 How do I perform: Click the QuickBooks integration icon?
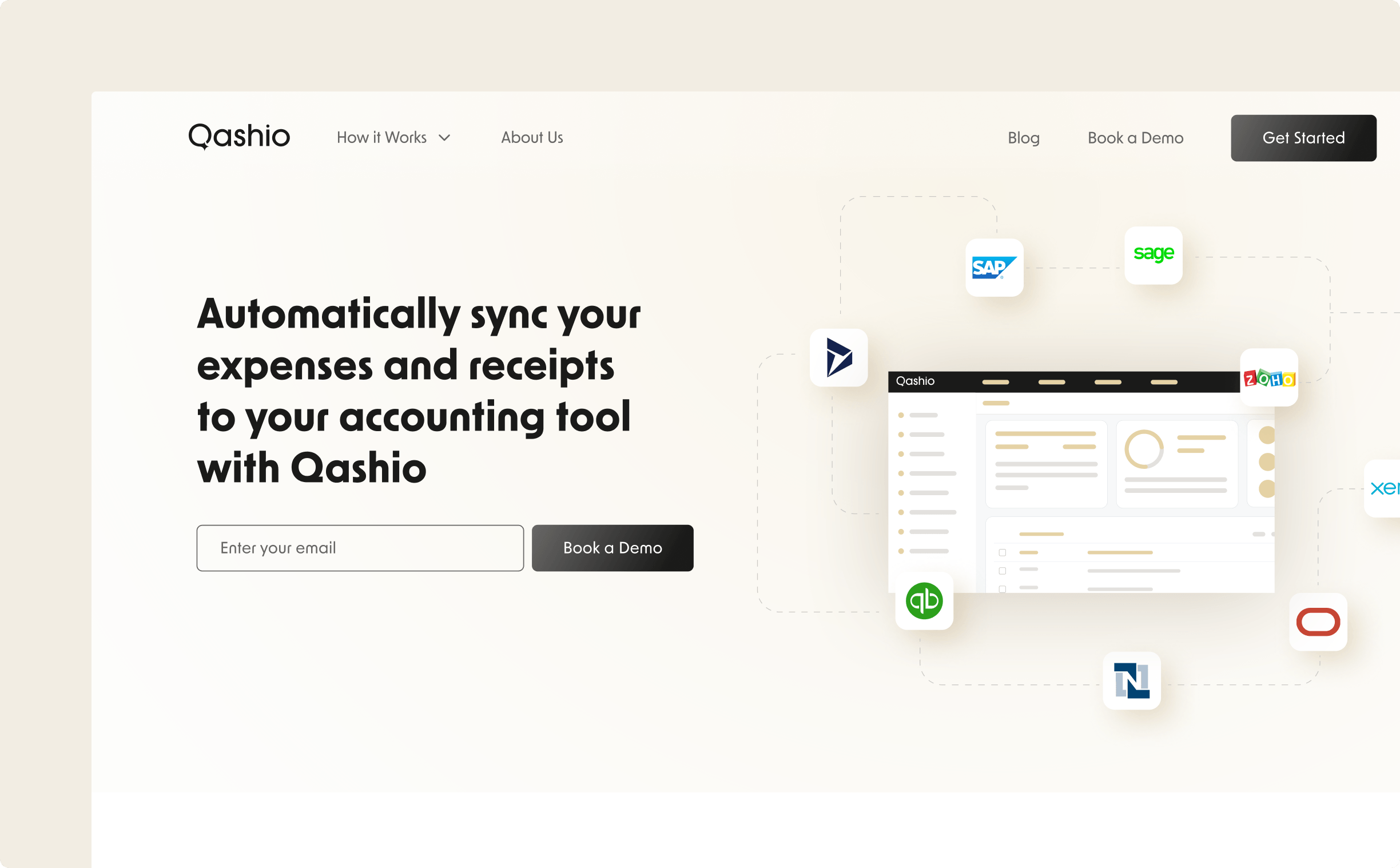tap(924, 601)
